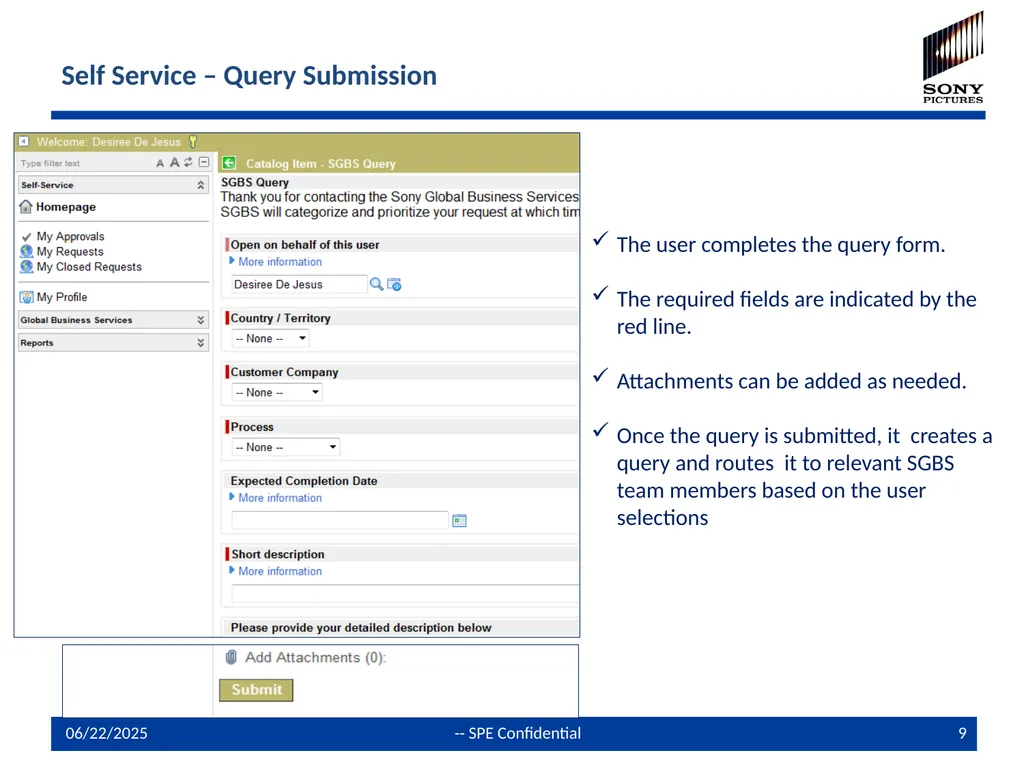Click the Type filter text box

[85, 163]
